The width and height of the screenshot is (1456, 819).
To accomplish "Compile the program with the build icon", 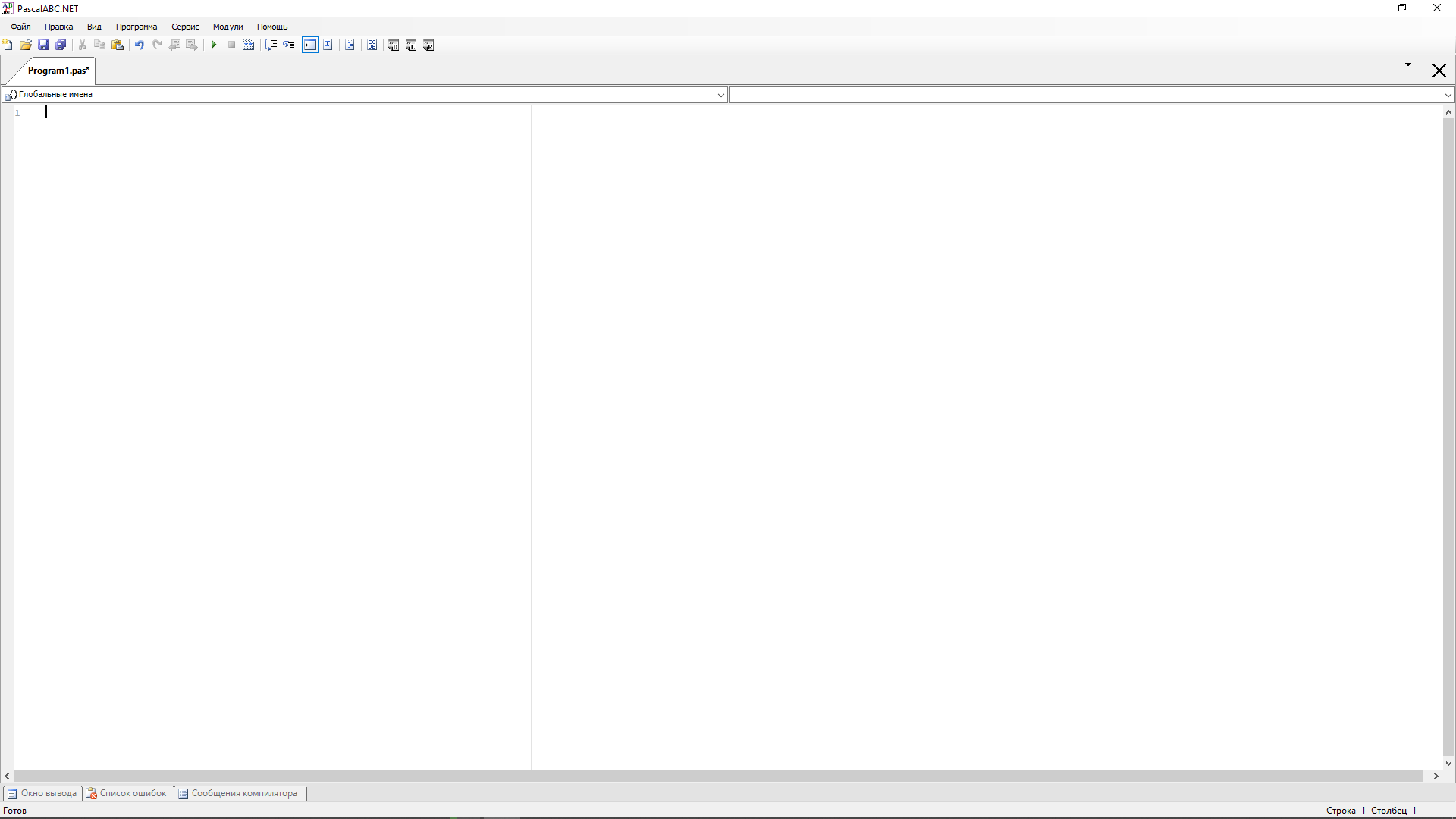I will click(x=248, y=45).
